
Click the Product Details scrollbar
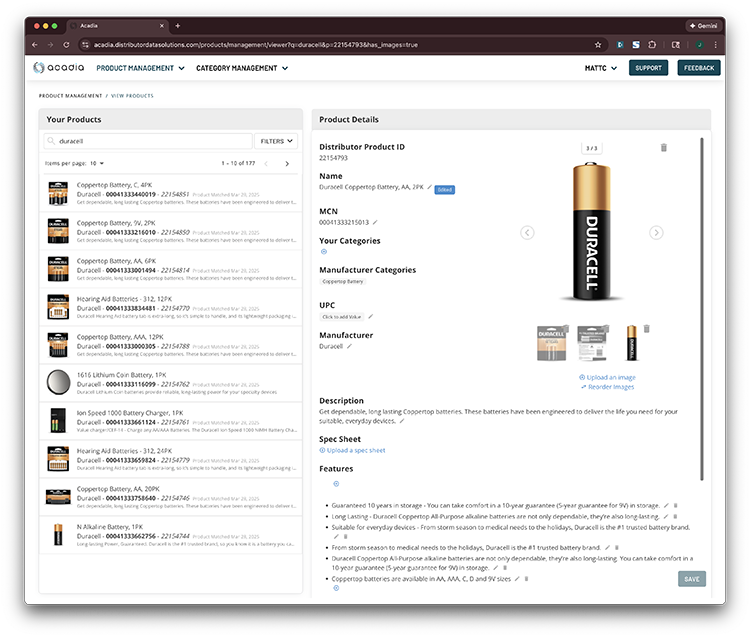(702, 309)
